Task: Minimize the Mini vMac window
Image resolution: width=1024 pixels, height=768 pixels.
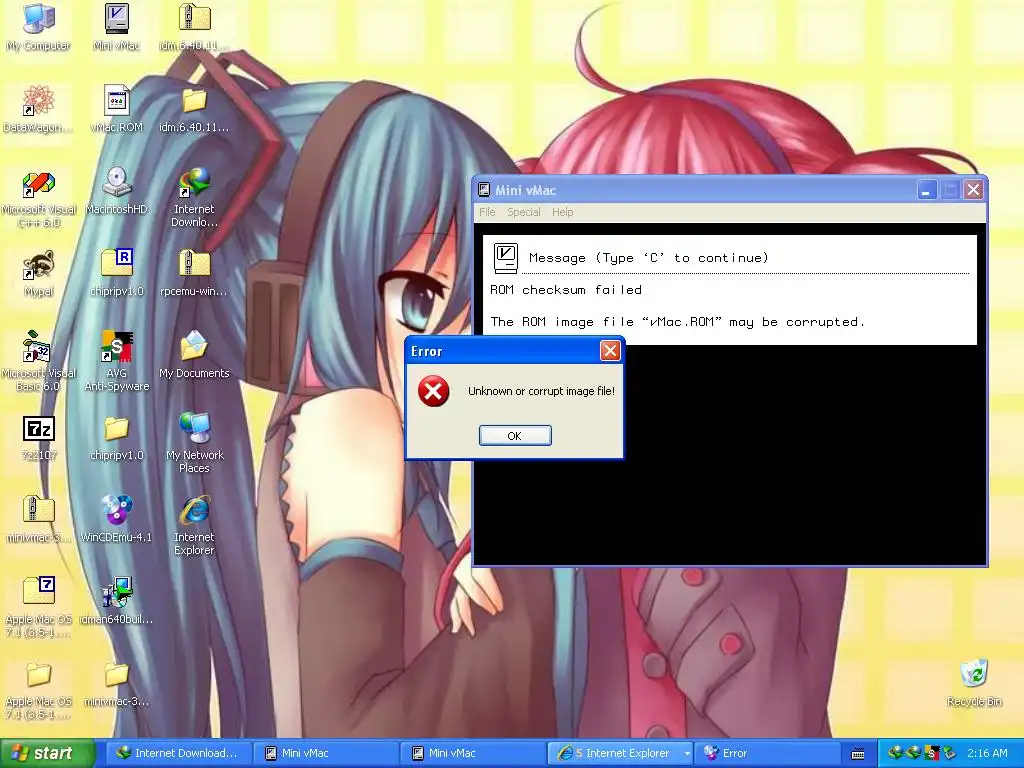Action: (926, 190)
